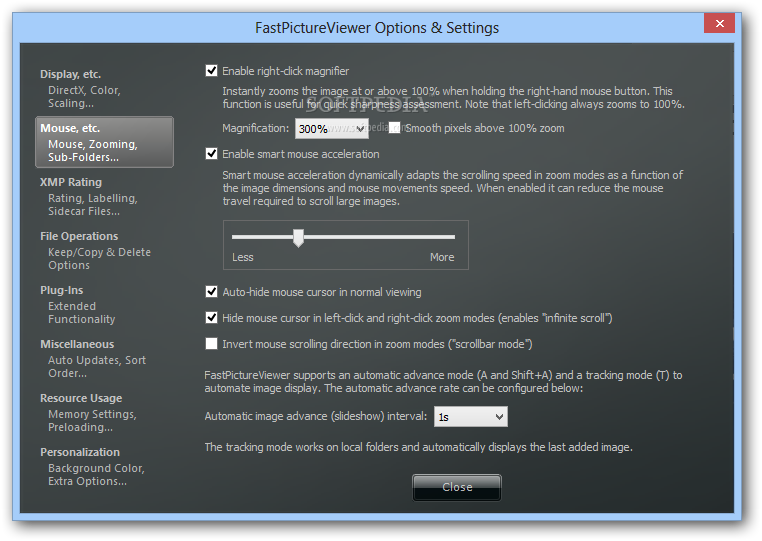Close the Options & Settings window

[719, 23]
